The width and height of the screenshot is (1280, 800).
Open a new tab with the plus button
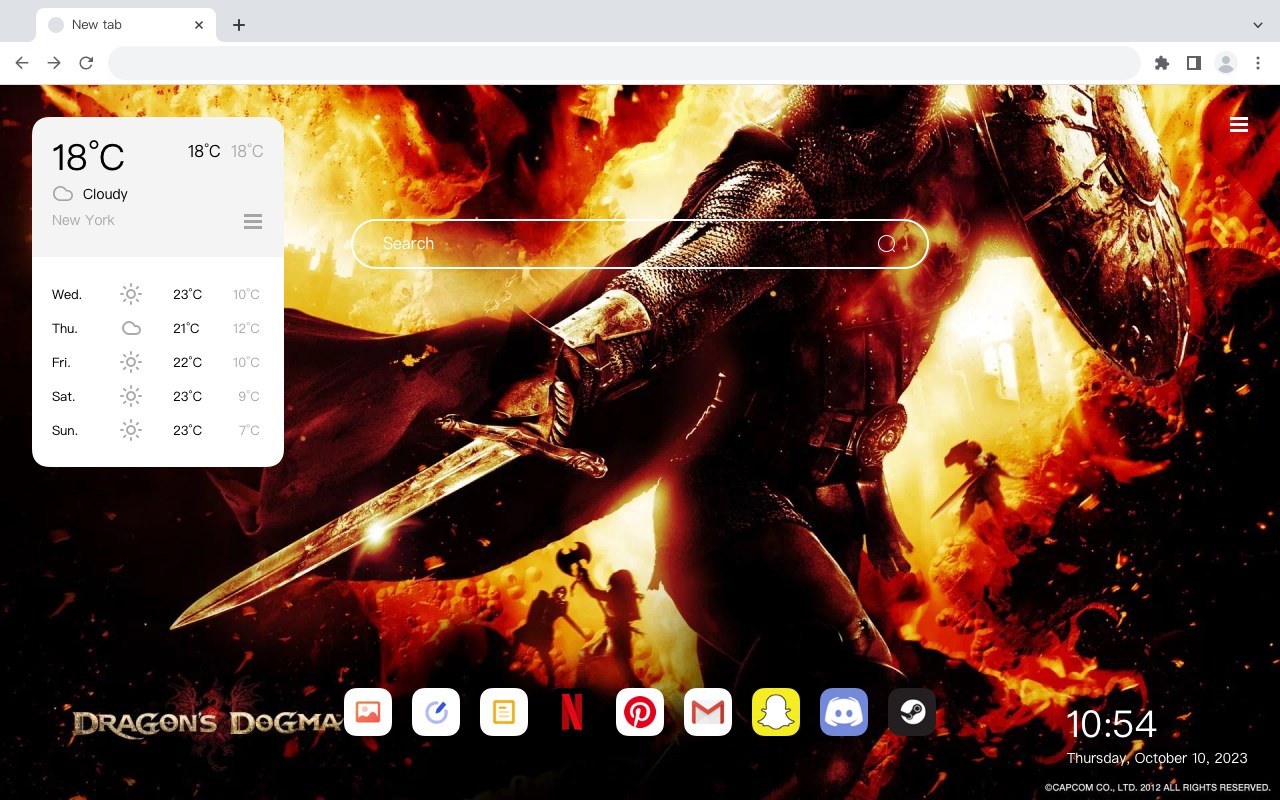point(238,25)
